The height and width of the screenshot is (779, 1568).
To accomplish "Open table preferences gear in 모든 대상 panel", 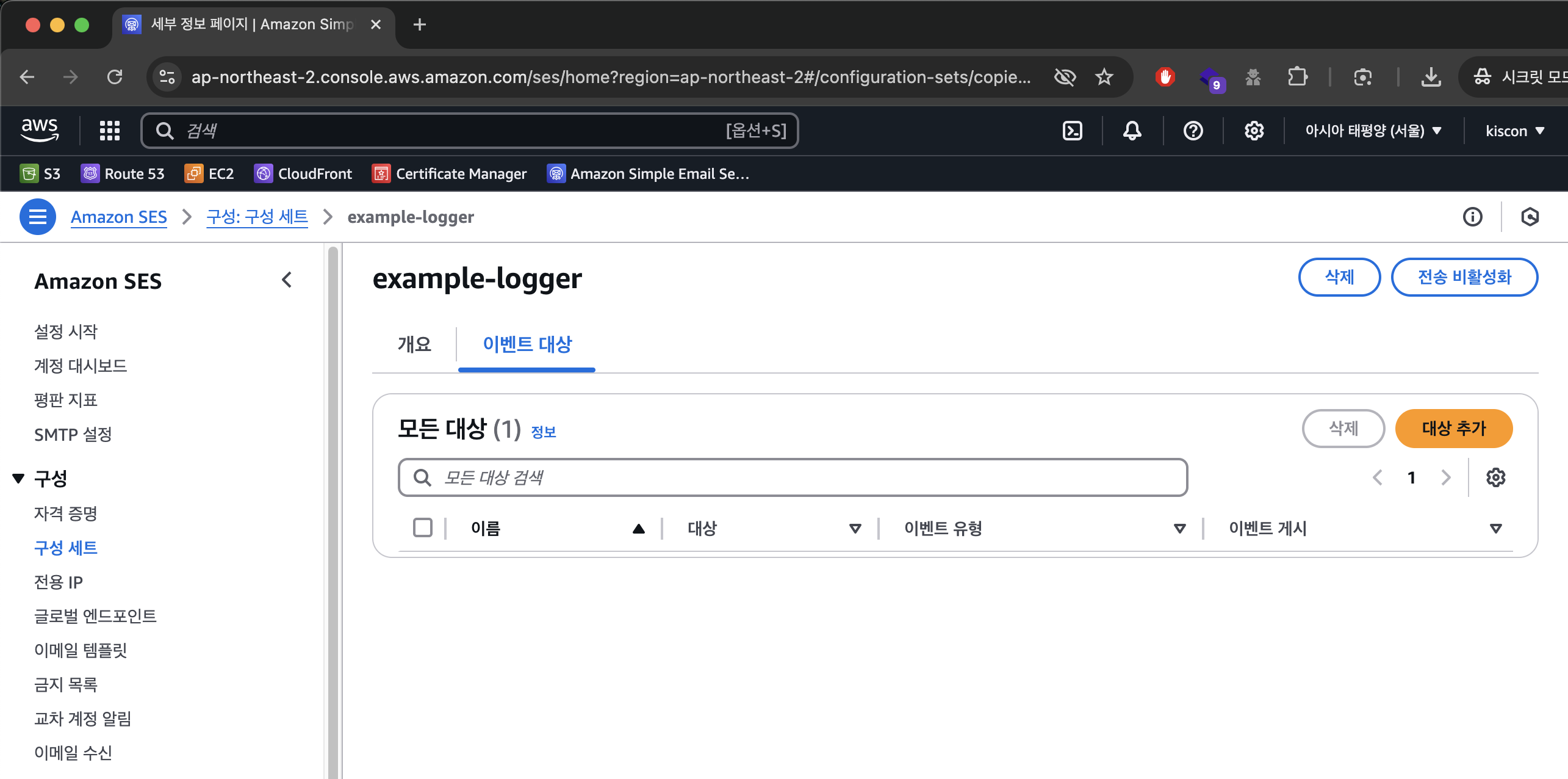I will (1495, 477).
